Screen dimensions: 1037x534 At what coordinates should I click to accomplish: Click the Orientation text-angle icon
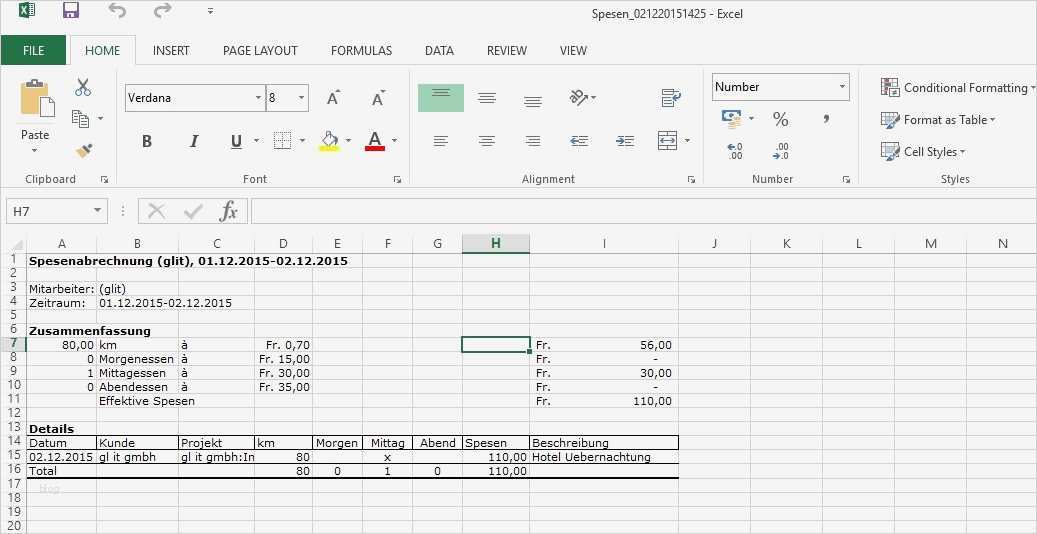pyautogui.click(x=579, y=98)
